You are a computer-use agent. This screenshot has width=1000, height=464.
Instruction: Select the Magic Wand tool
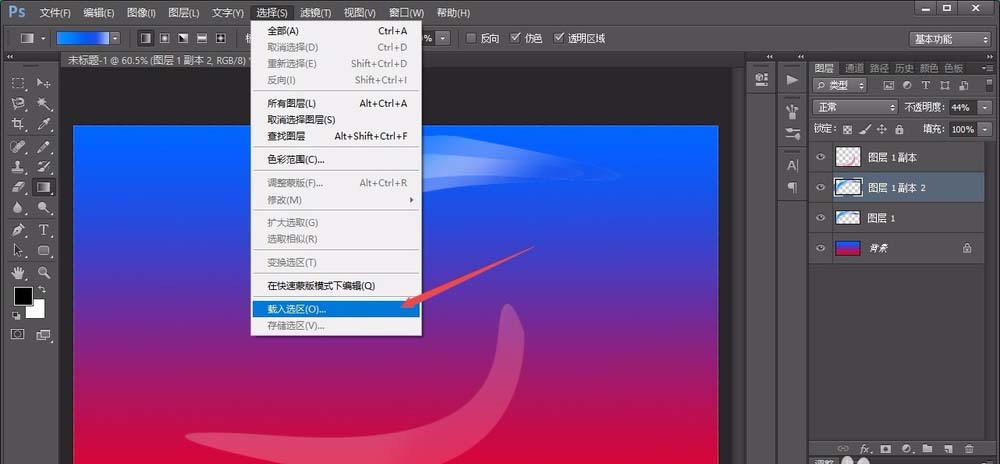[x=44, y=103]
